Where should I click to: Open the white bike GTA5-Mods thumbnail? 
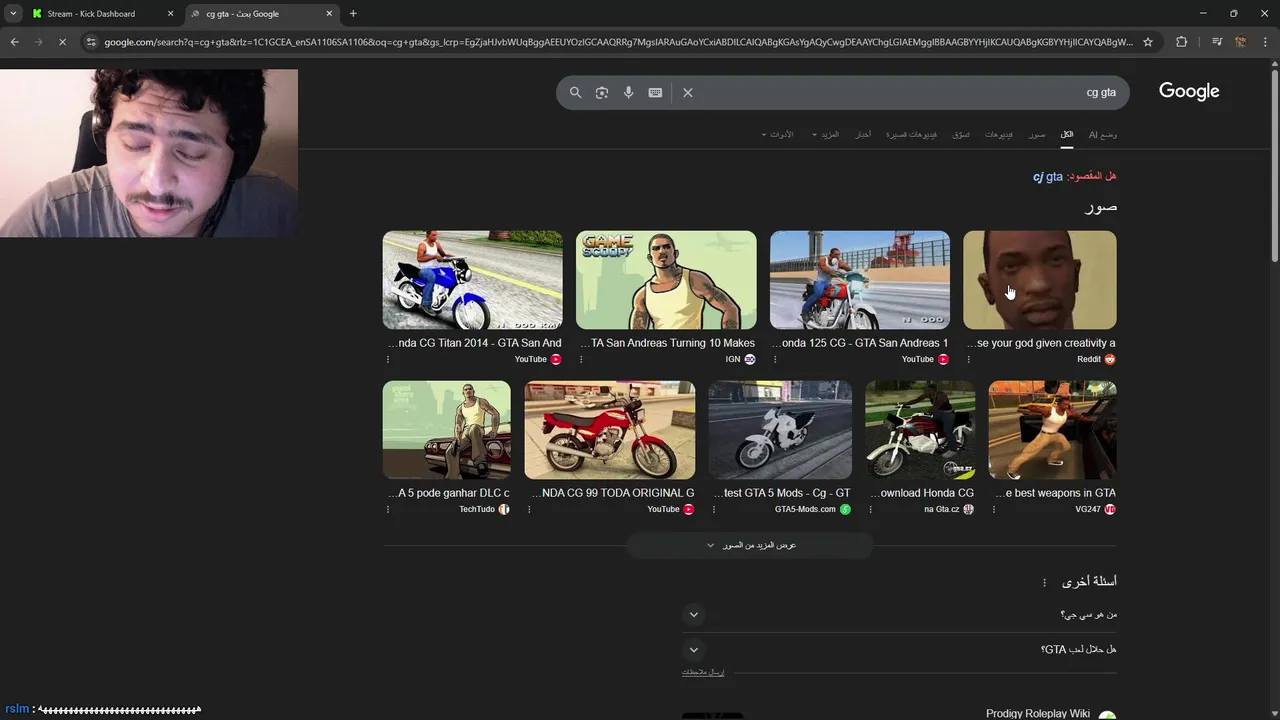coord(780,430)
